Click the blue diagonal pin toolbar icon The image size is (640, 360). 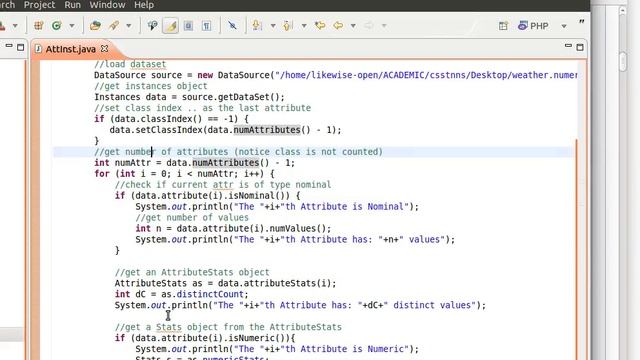tap(232, 26)
